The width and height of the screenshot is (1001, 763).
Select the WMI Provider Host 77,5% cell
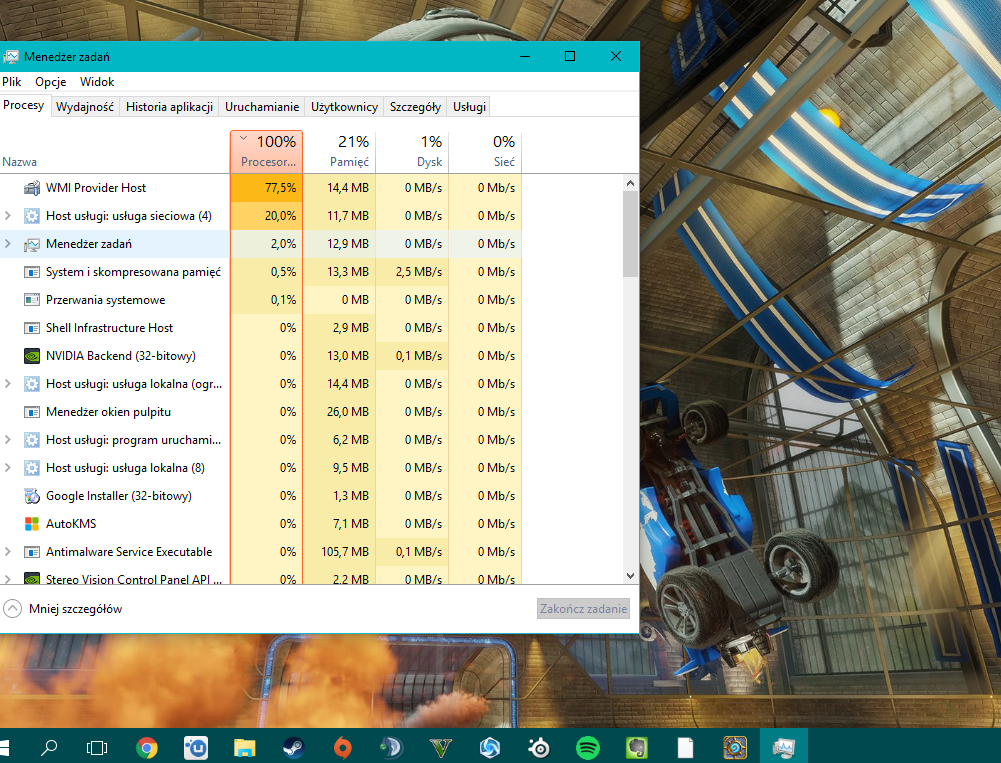click(x=266, y=188)
